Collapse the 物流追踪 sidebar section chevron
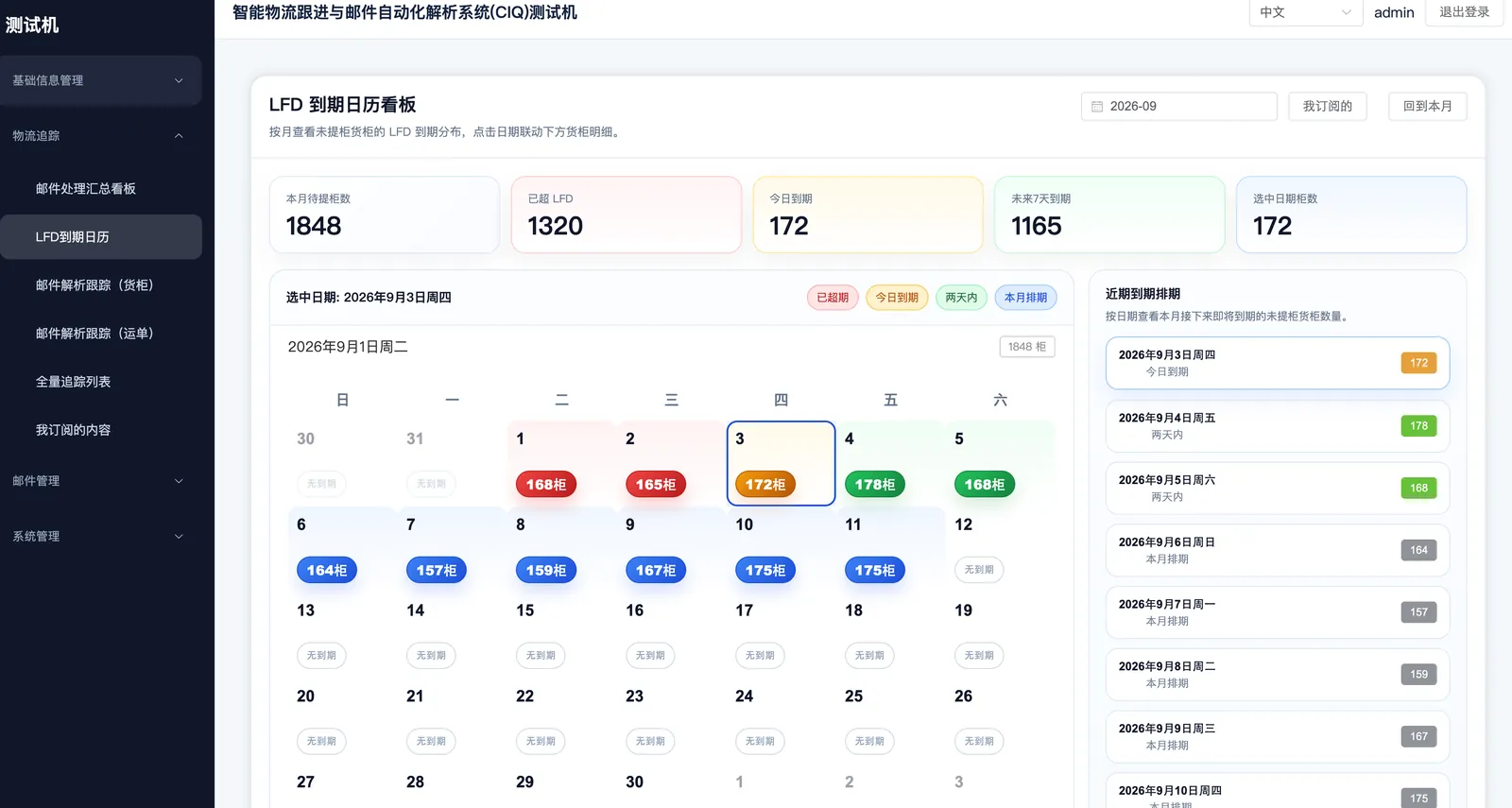 pyautogui.click(x=179, y=136)
